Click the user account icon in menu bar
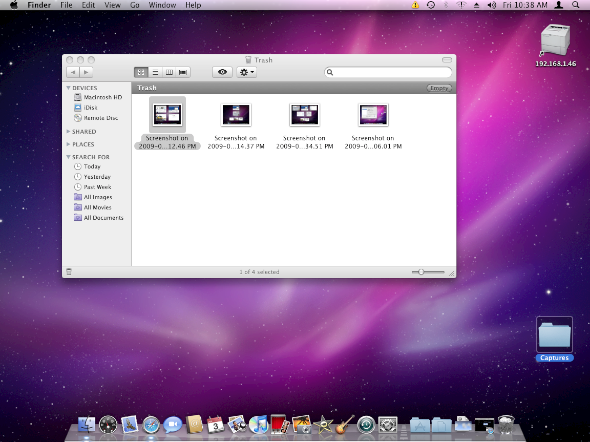Screen dimensions: 590x442 pos(559,5)
